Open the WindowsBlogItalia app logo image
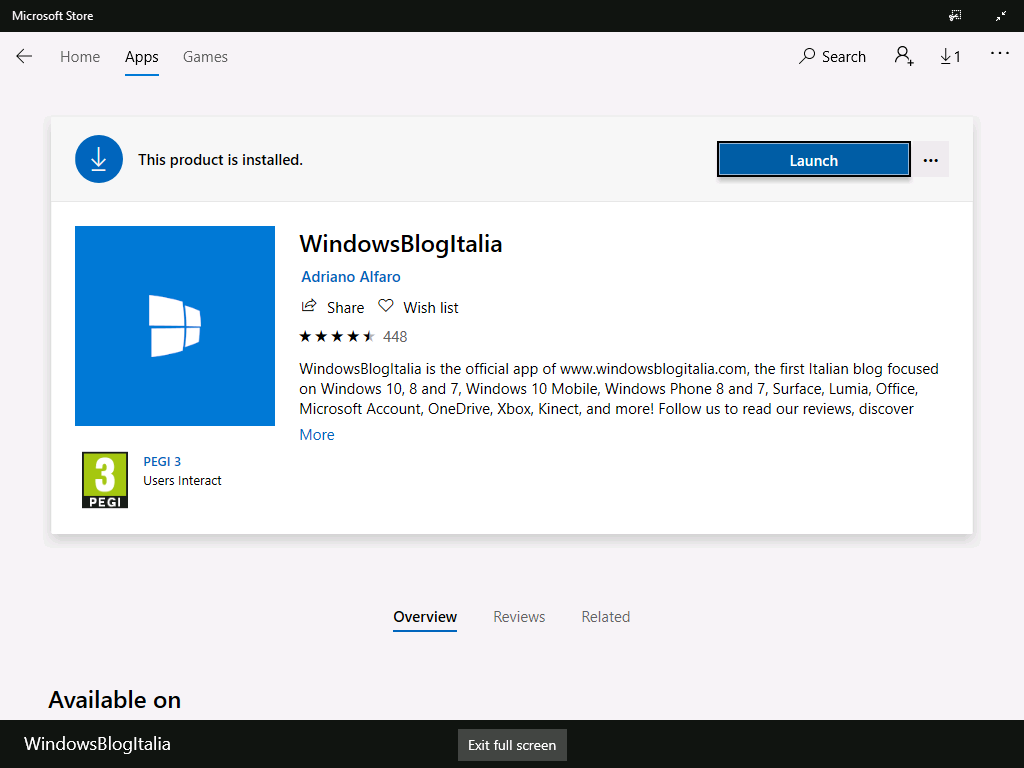Screen dimensions: 1024x768 [175, 326]
